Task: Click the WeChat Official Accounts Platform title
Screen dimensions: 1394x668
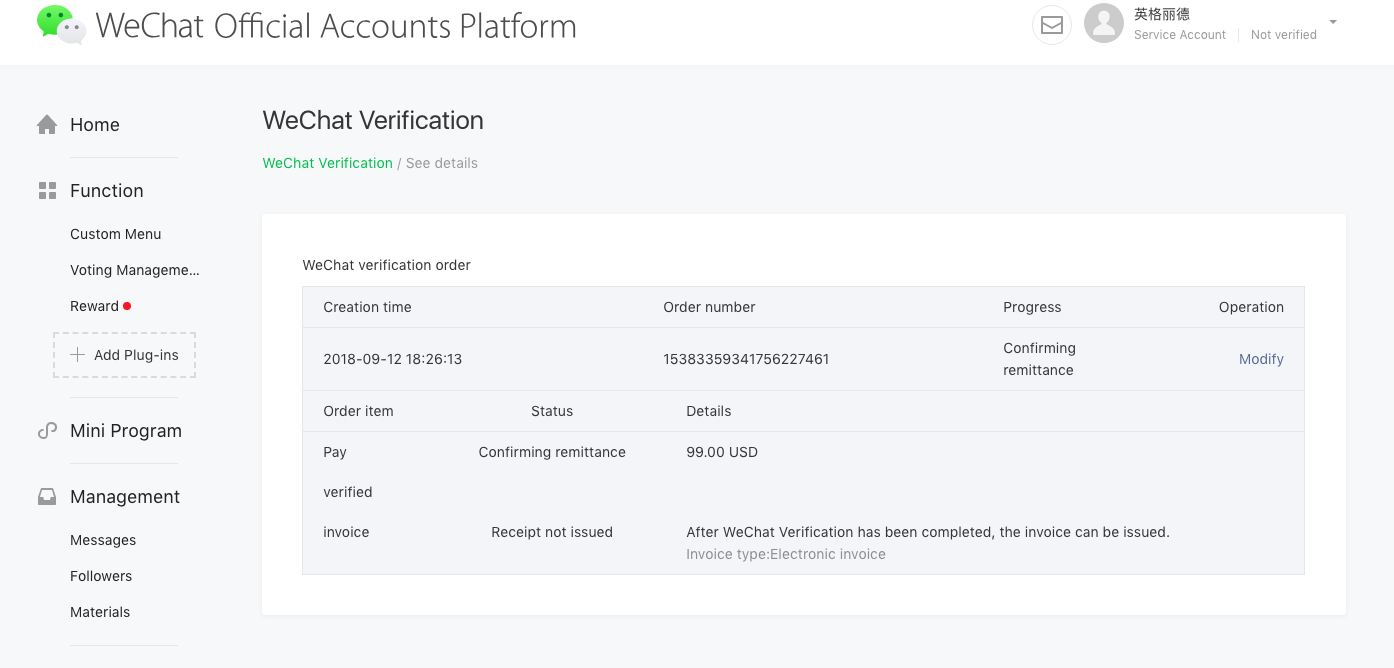Action: coord(336,25)
